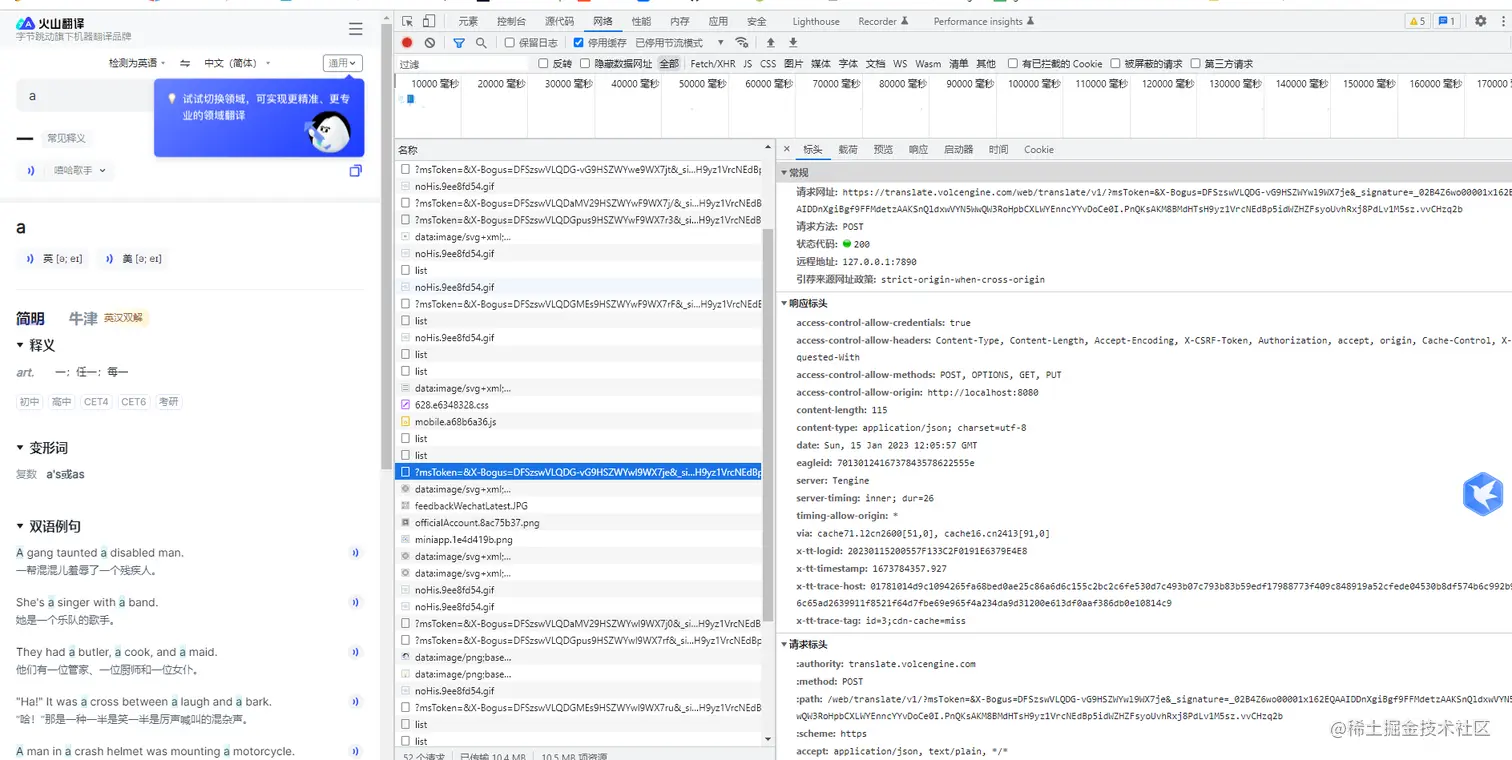Screen dimensions: 1512x760
Task: Play audio for the 'Ha! It was a cross' sentence
Action: pos(354,702)
